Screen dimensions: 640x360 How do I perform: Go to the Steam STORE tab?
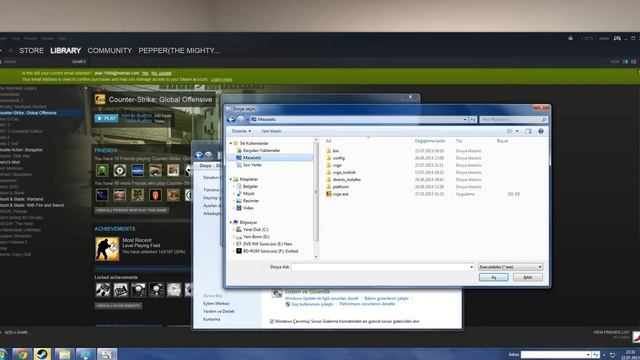[x=31, y=51]
